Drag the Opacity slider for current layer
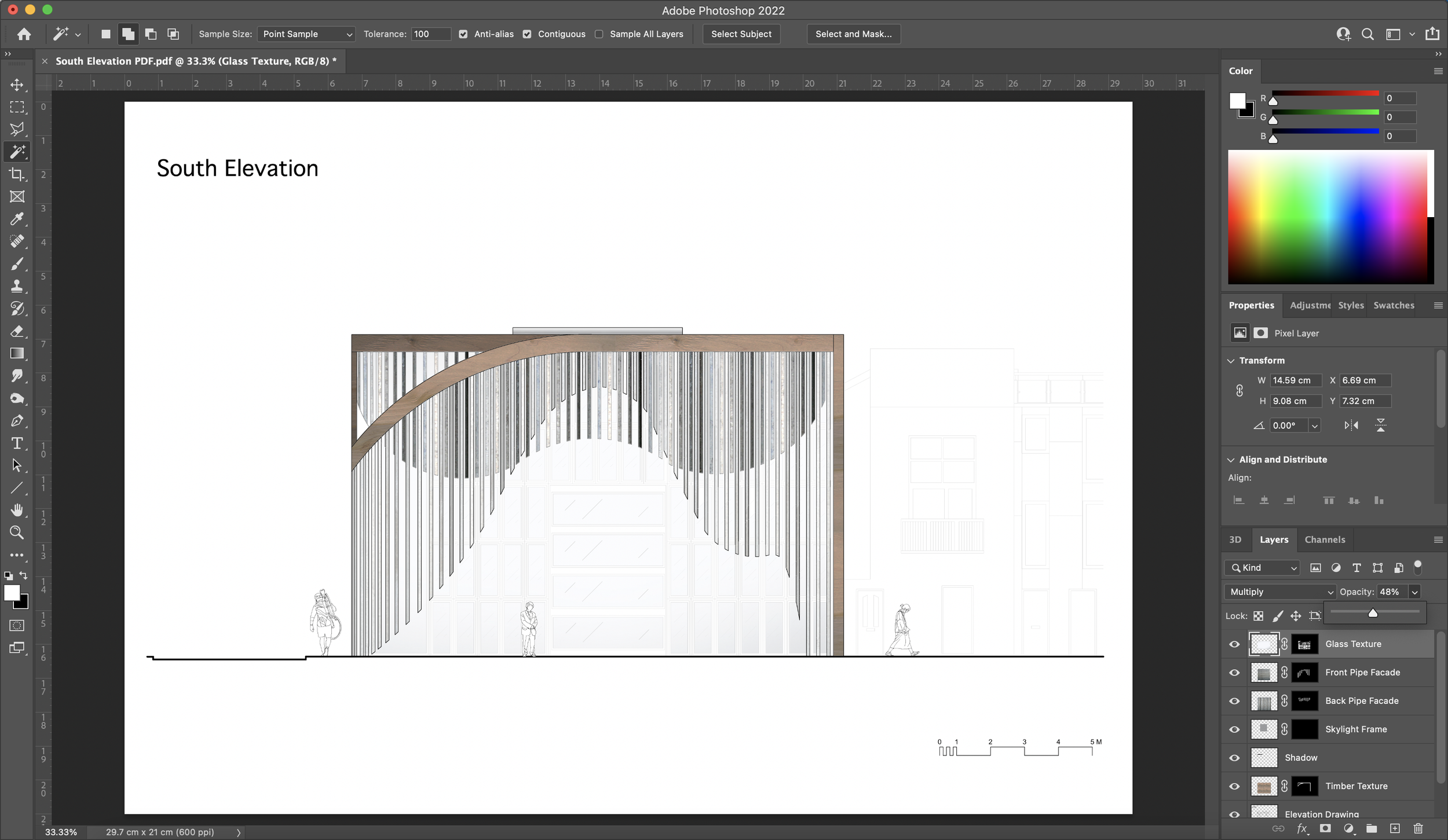The image size is (1448, 840). [x=1372, y=613]
